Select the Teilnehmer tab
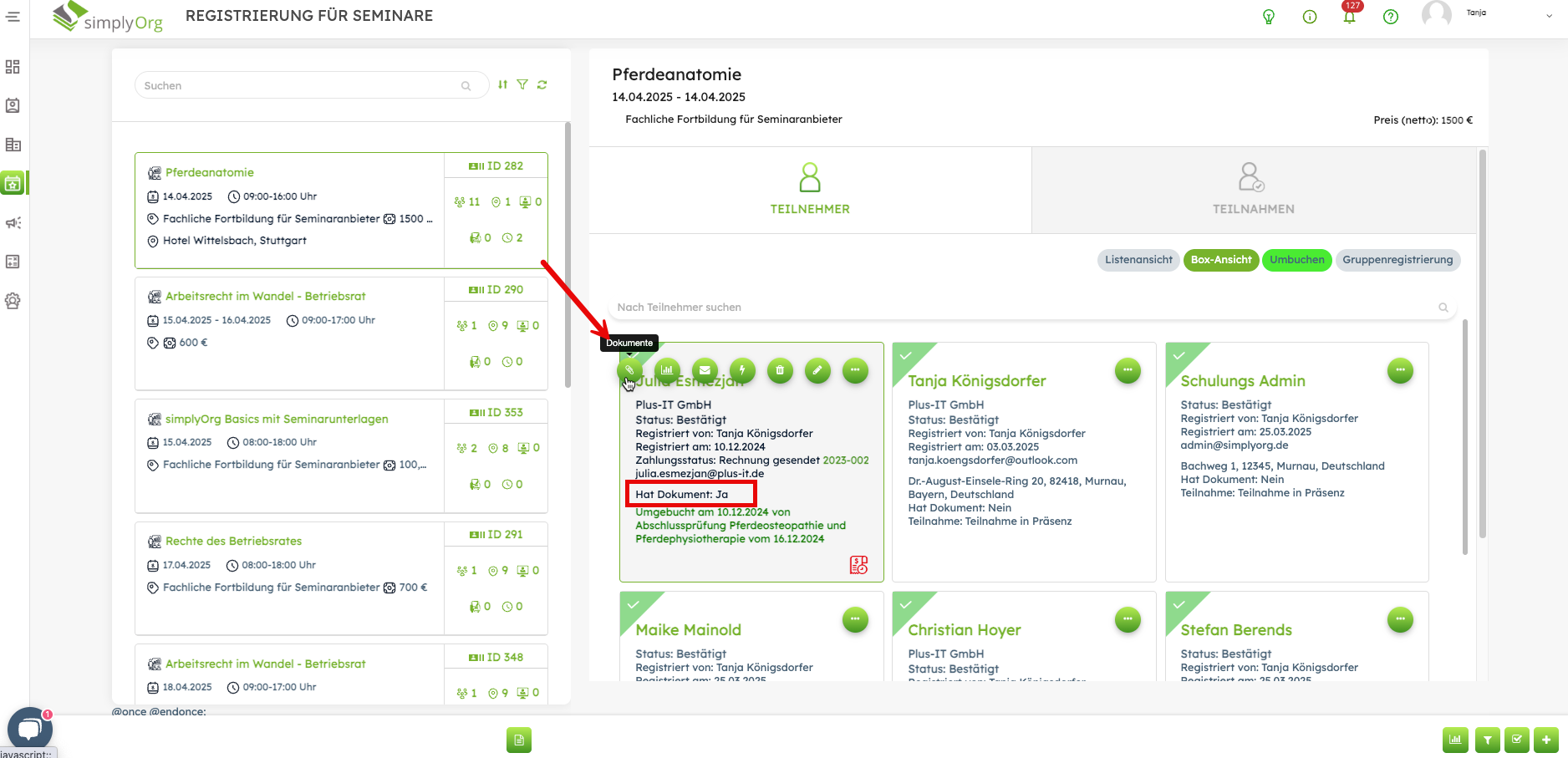 pos(810,191)
